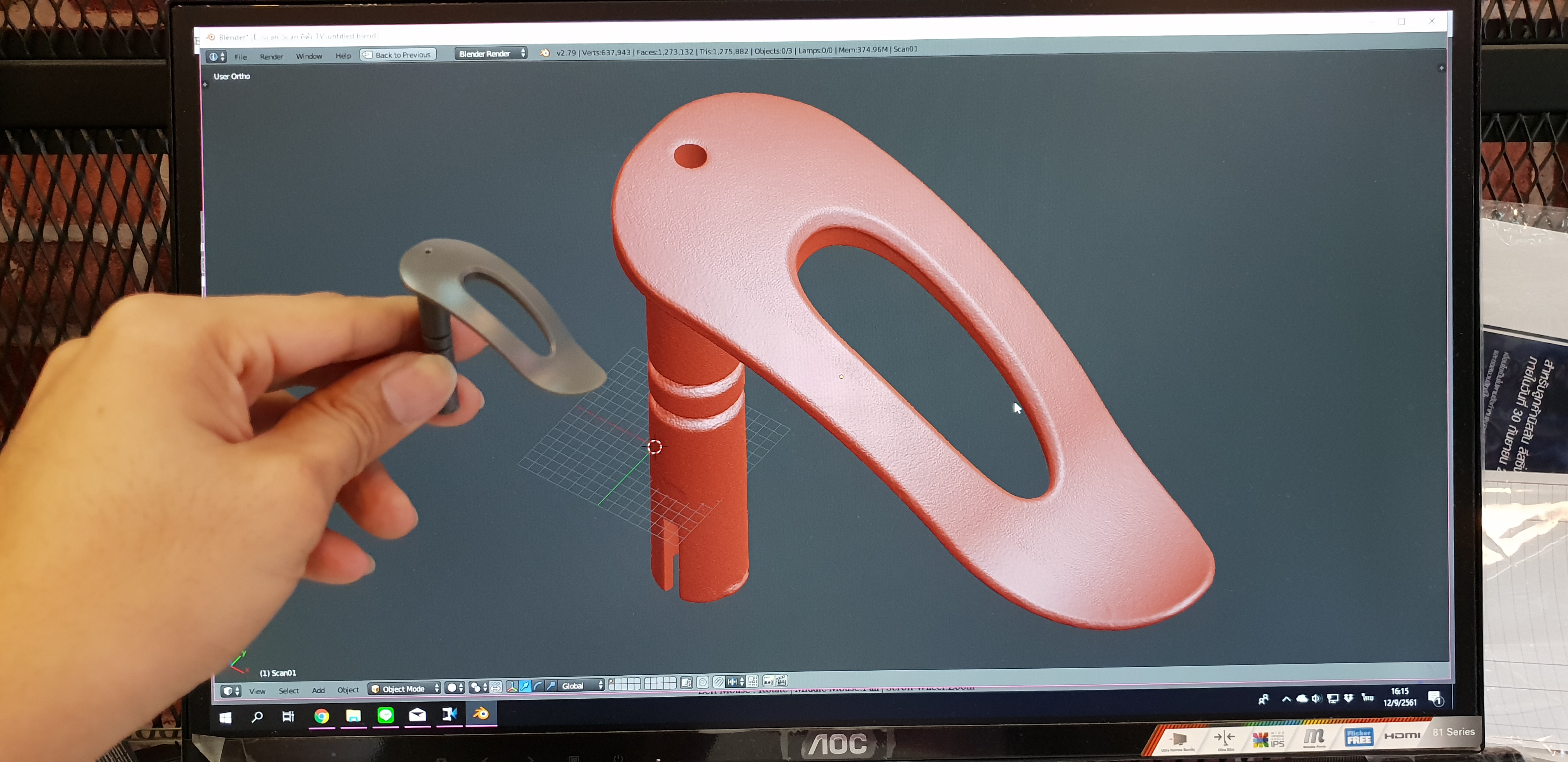Click the network tray icon
The width and height of the screenshot is (1568, 762).
pos(1333,699)
